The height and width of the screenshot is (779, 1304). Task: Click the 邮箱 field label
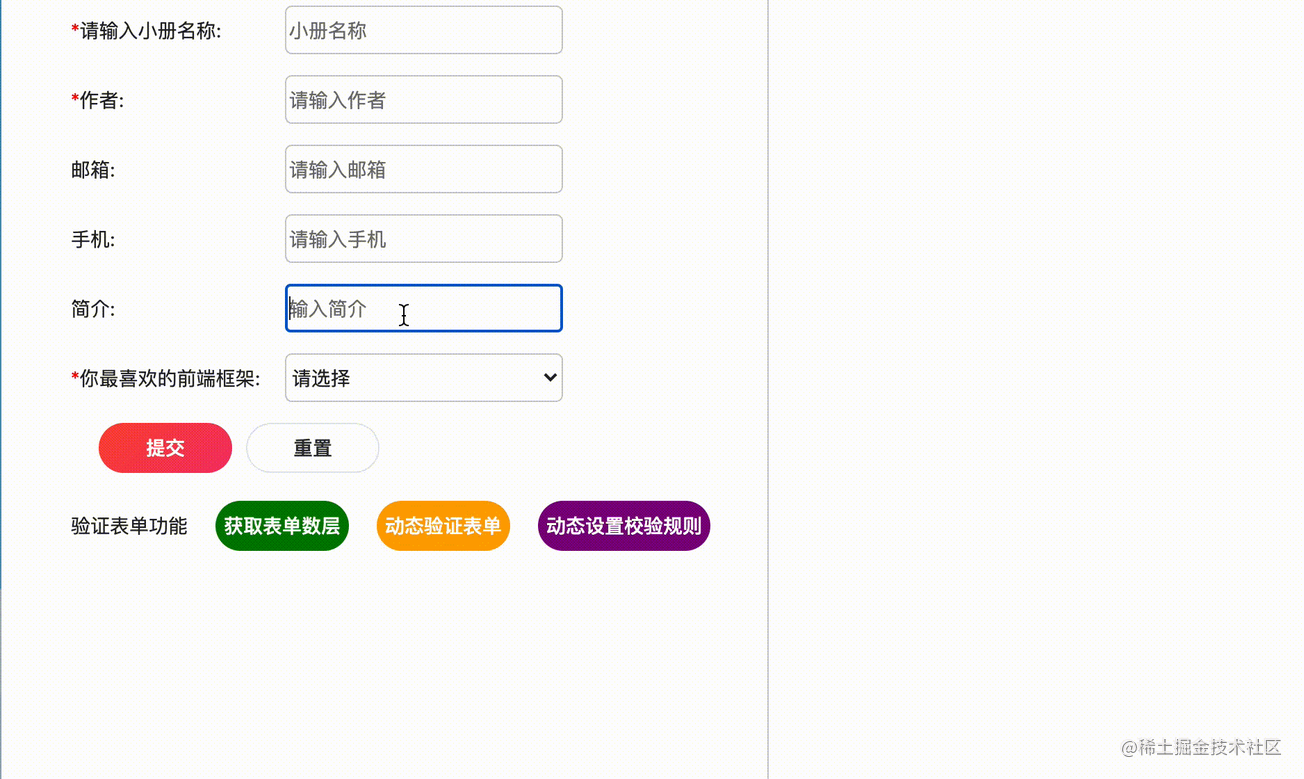92,169
